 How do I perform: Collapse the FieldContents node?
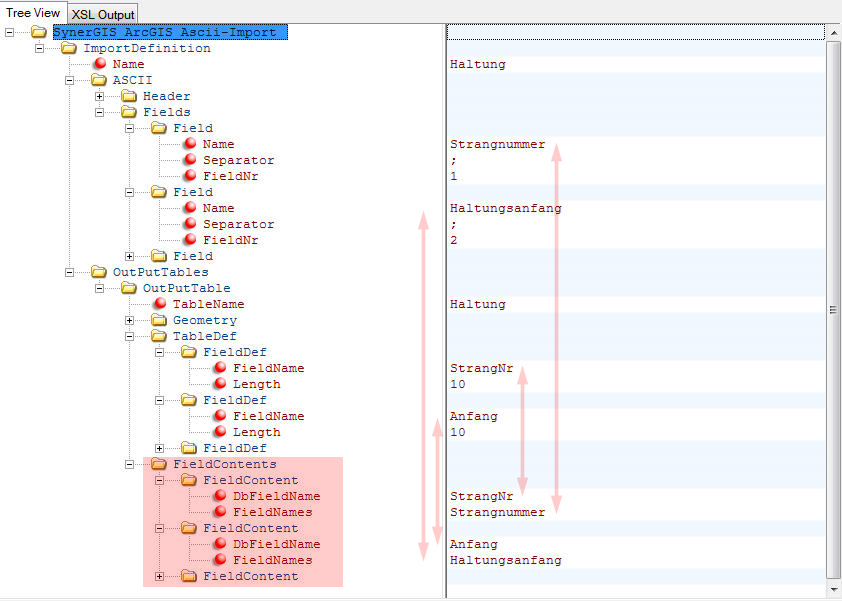click(130, 464)
